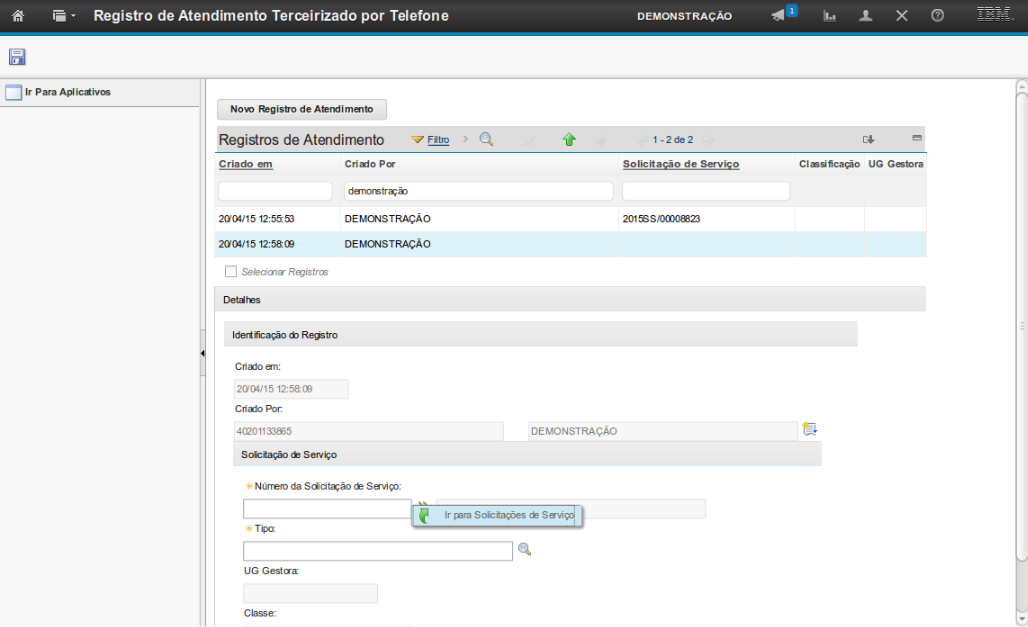Collapse the Registros de Atendimento table
This screenshot has width=1028, height=627.
[916, 138]
